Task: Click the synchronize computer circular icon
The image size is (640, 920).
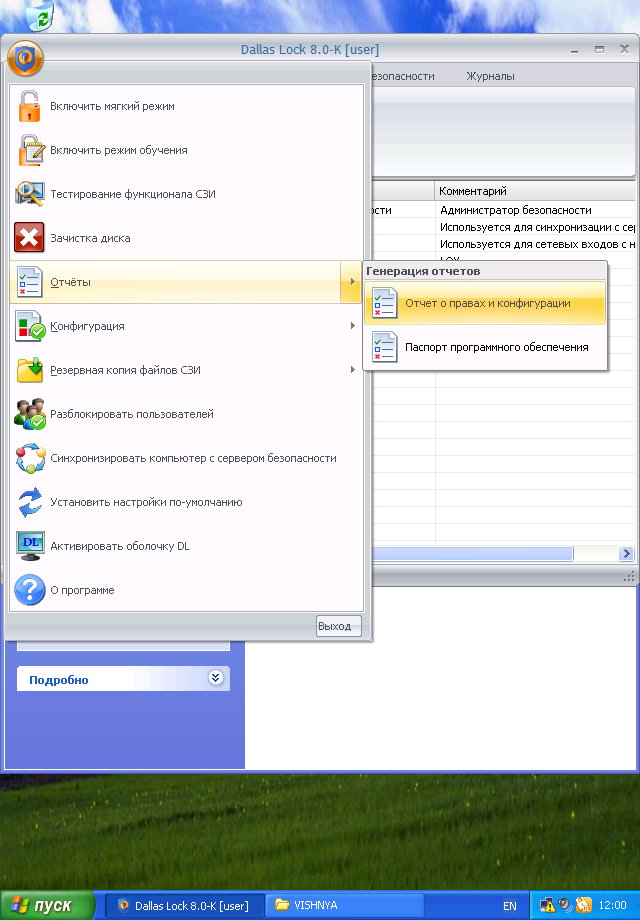Action: click(x=30, y=458)
